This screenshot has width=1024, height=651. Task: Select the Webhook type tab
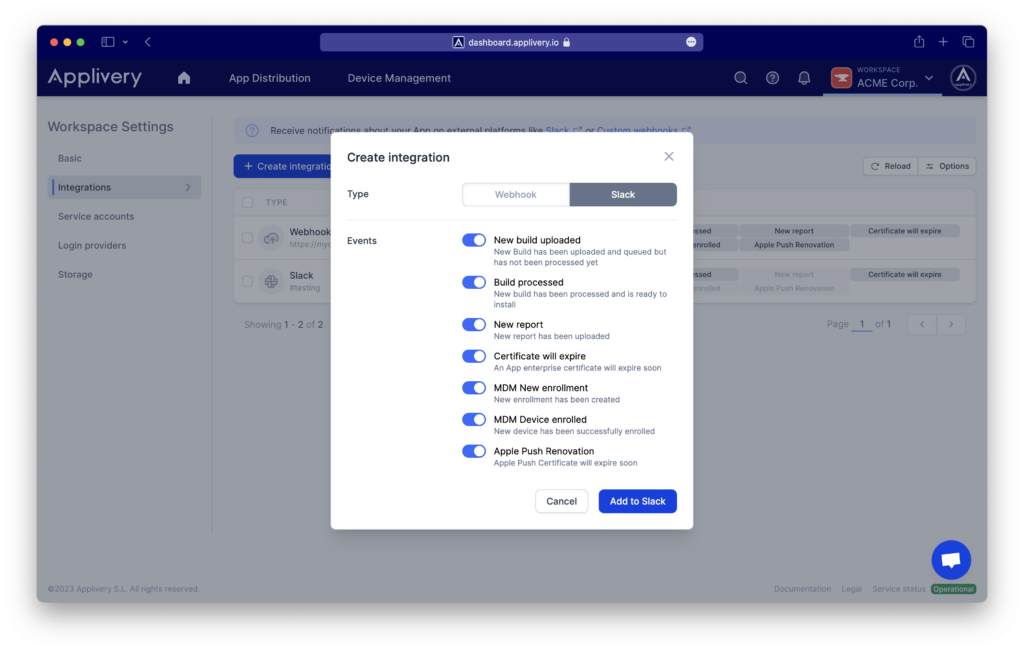click(x=516, y=195)
